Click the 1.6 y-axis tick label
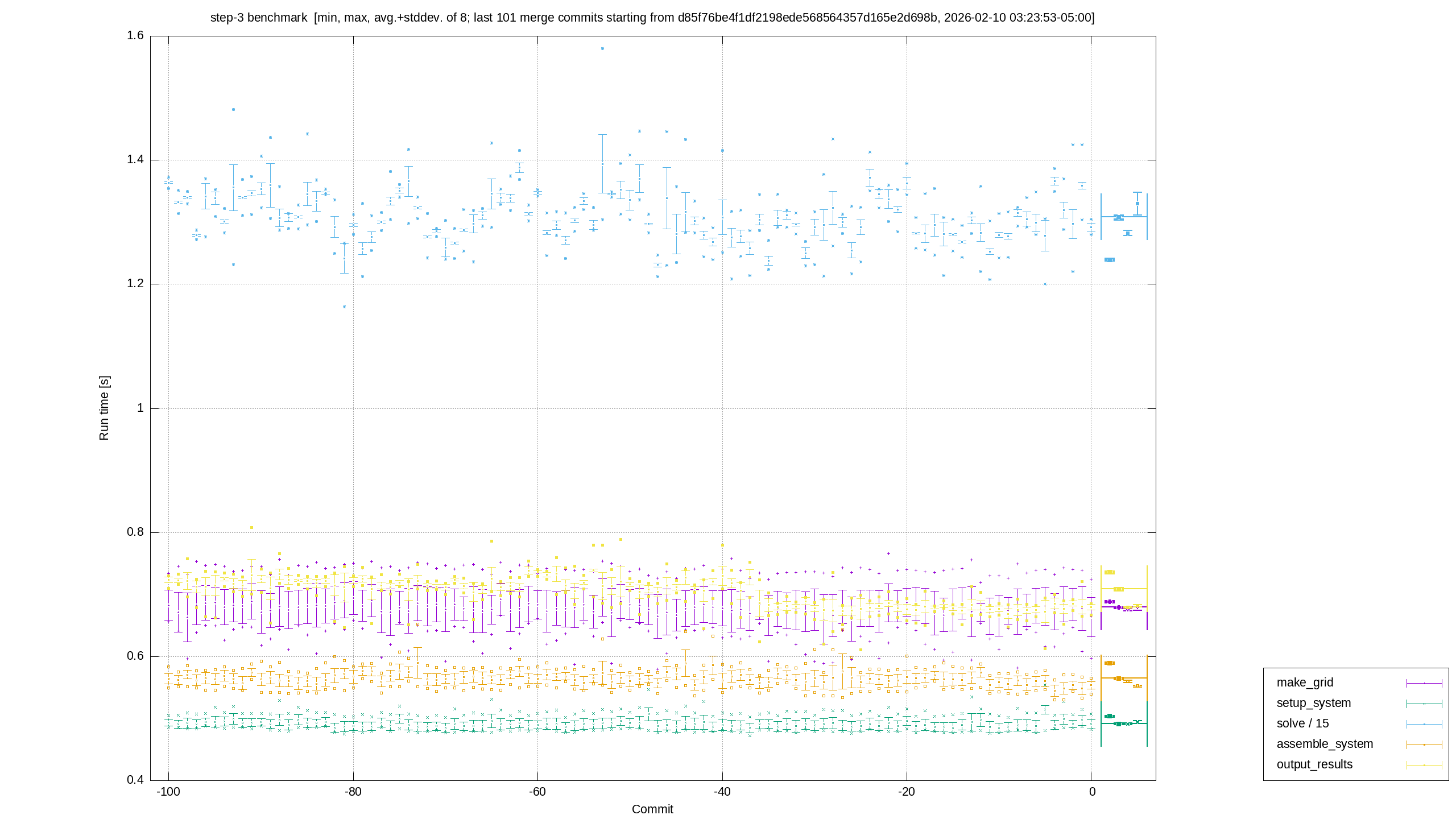This screenshot has height=819, width=1456. tap(135, 36)
